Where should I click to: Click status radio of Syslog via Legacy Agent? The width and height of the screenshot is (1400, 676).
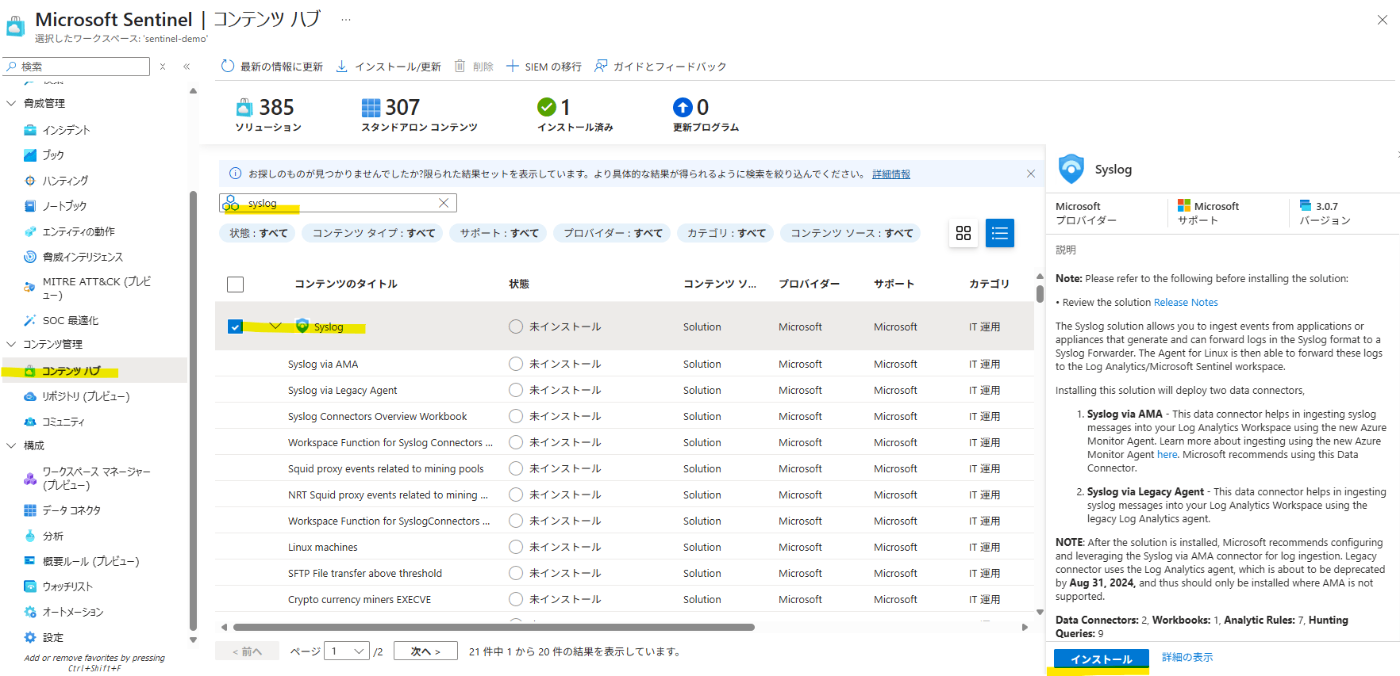(516, 390)
